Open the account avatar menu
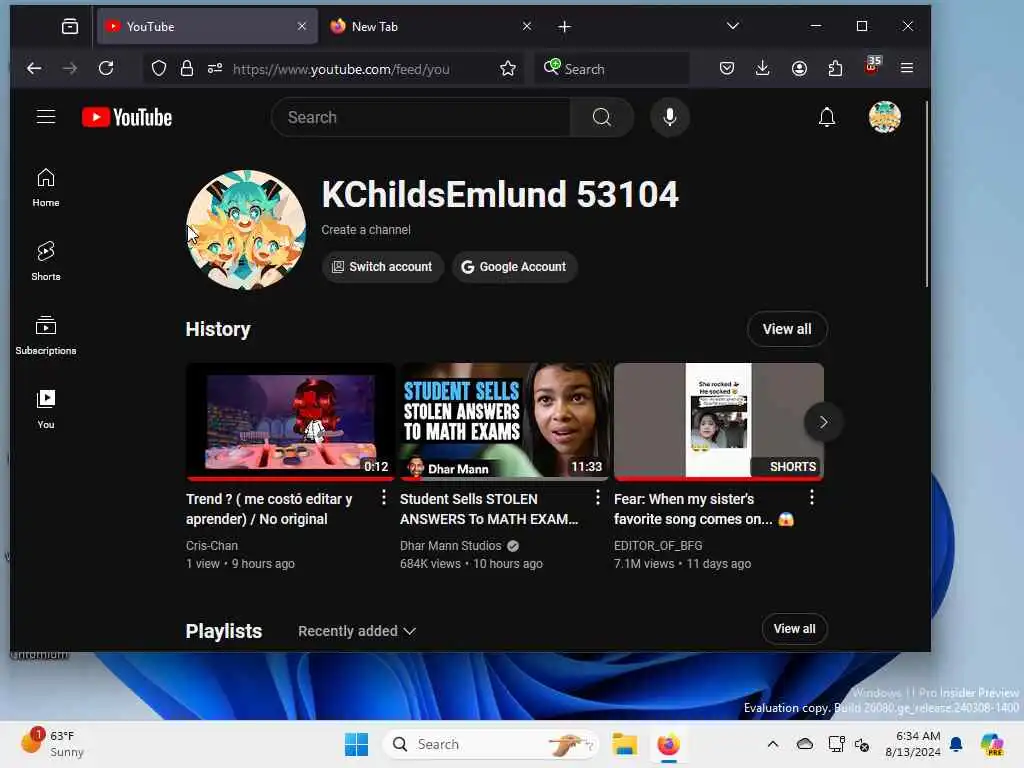Image resolution: width=1024 pixels, height=768 pixels. tap(884, 118)
